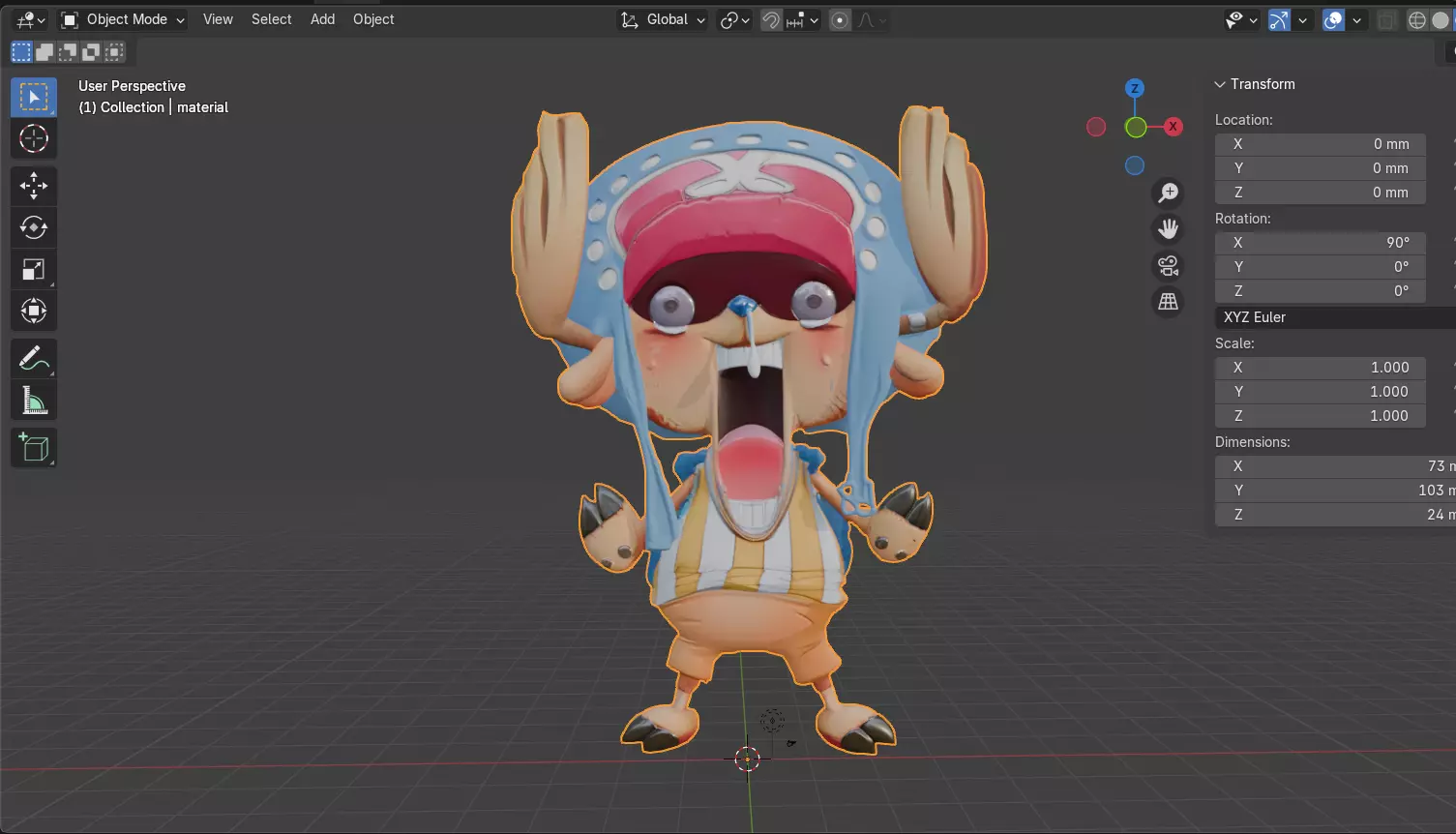Open Global transform orientation dropdown
Screen dimensions: 1456x834
(x=663, y=19)
